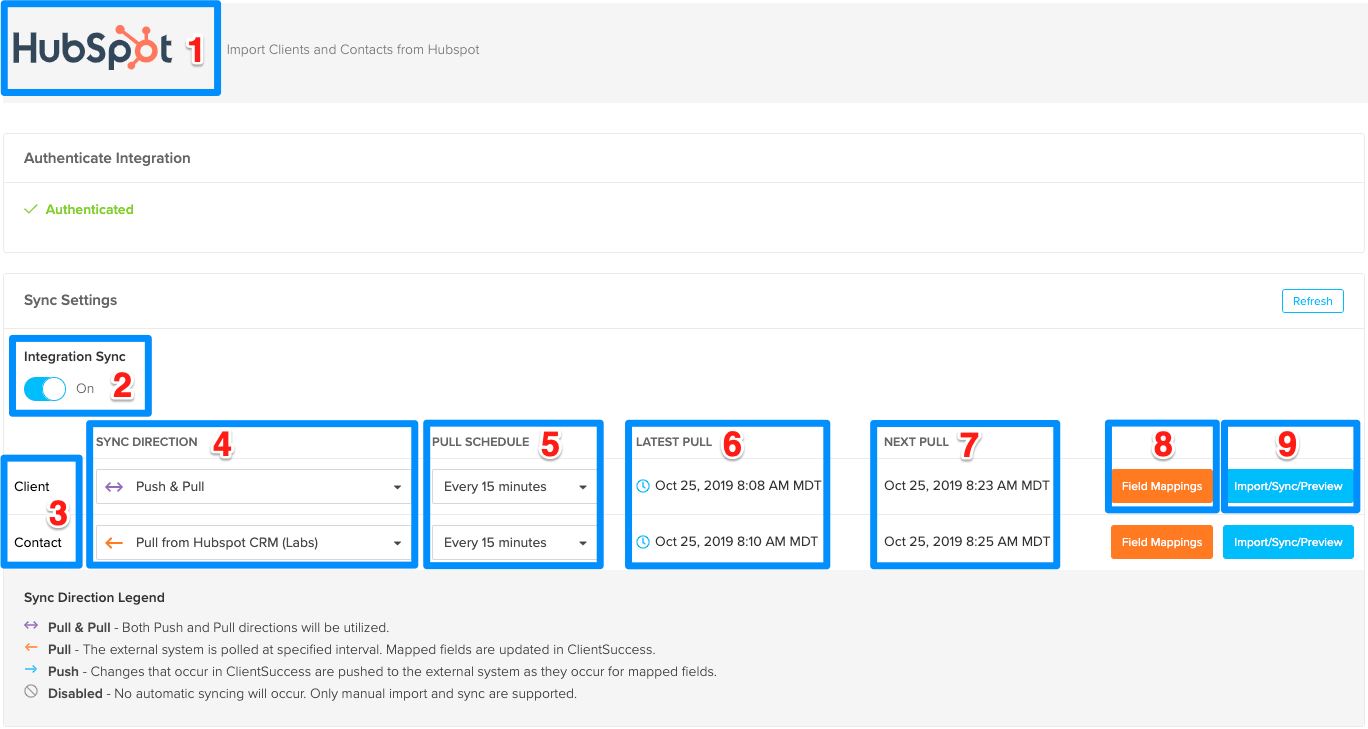
Task: Click the LATEST PULL column header
Action: point(674,441)
